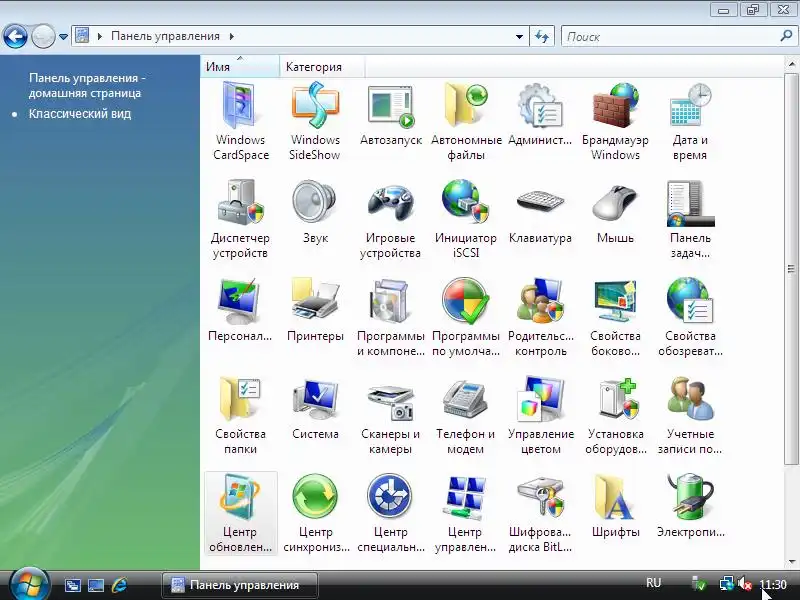The image size is (800, 600).
Task: Open the Администрирование tools icon
Action: coord(540,115)
